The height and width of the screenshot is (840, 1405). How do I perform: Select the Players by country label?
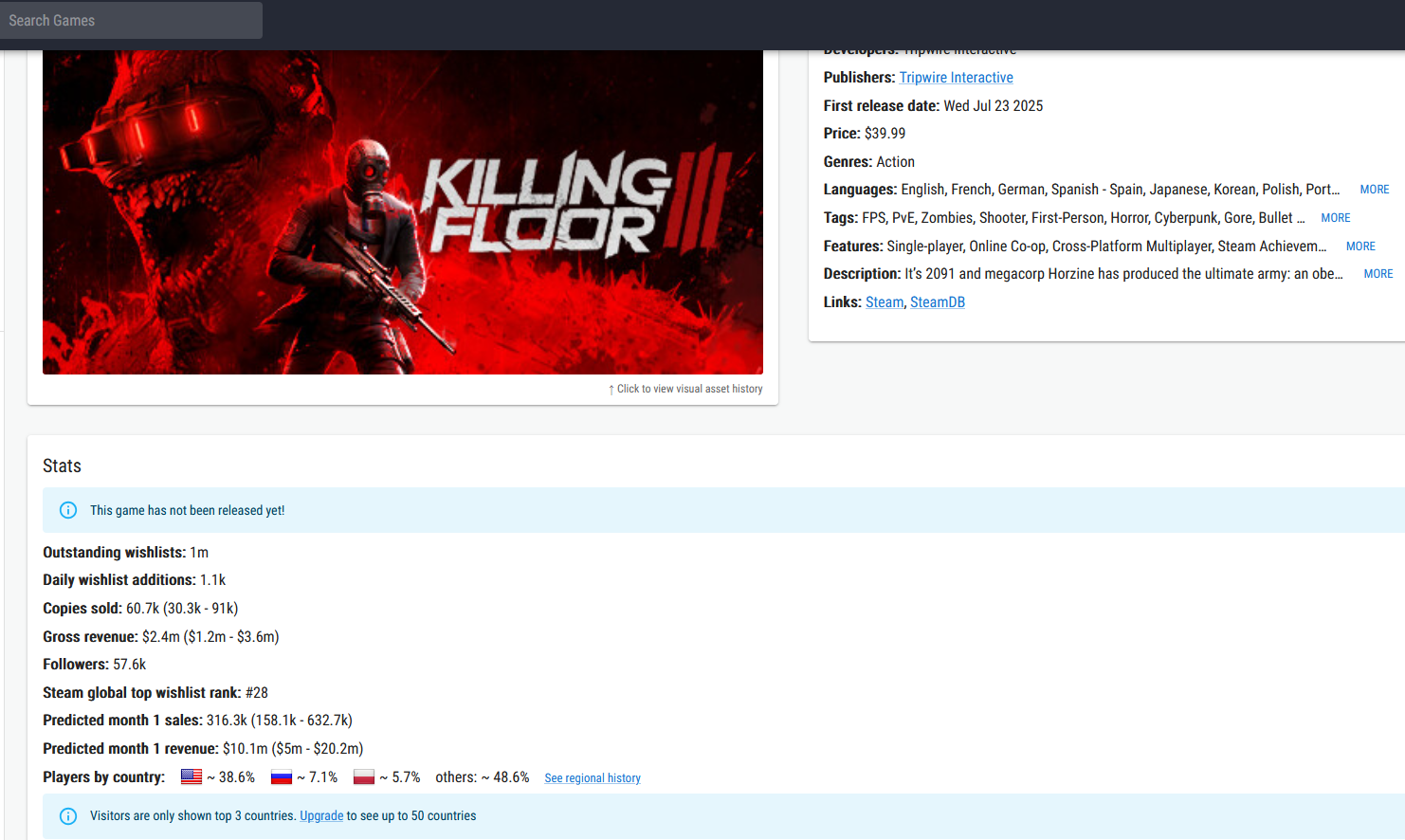click(103, 777)
